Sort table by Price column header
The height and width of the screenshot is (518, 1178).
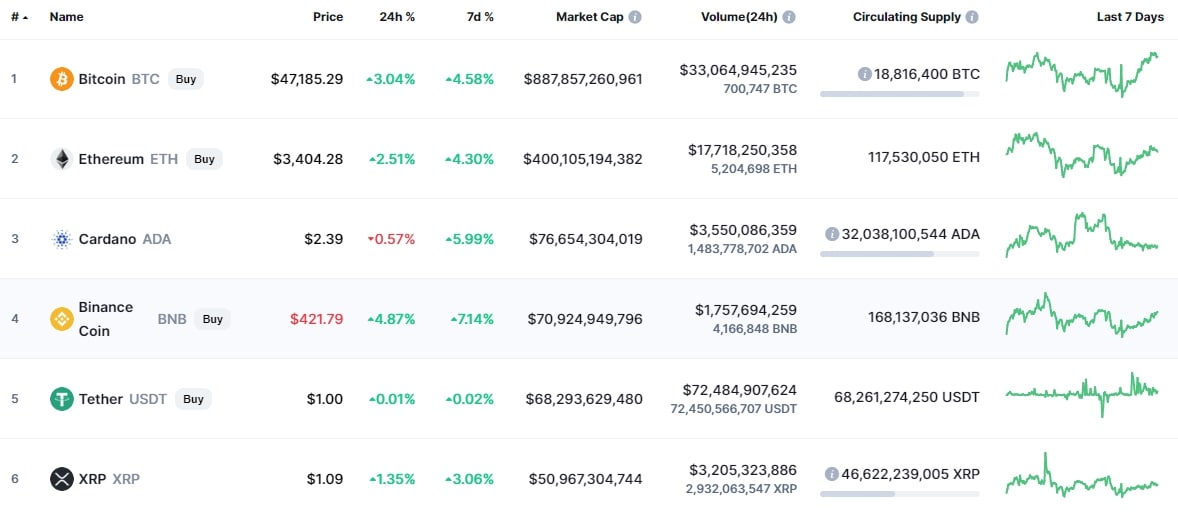tap(328, 17)
